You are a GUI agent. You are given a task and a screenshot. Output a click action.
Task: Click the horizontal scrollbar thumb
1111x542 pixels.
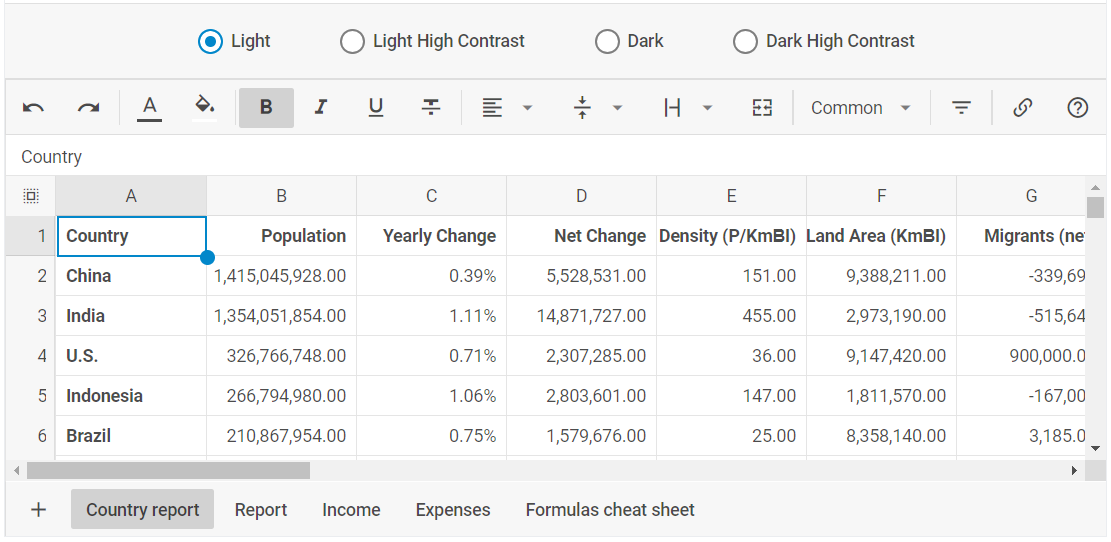(168, 470)
